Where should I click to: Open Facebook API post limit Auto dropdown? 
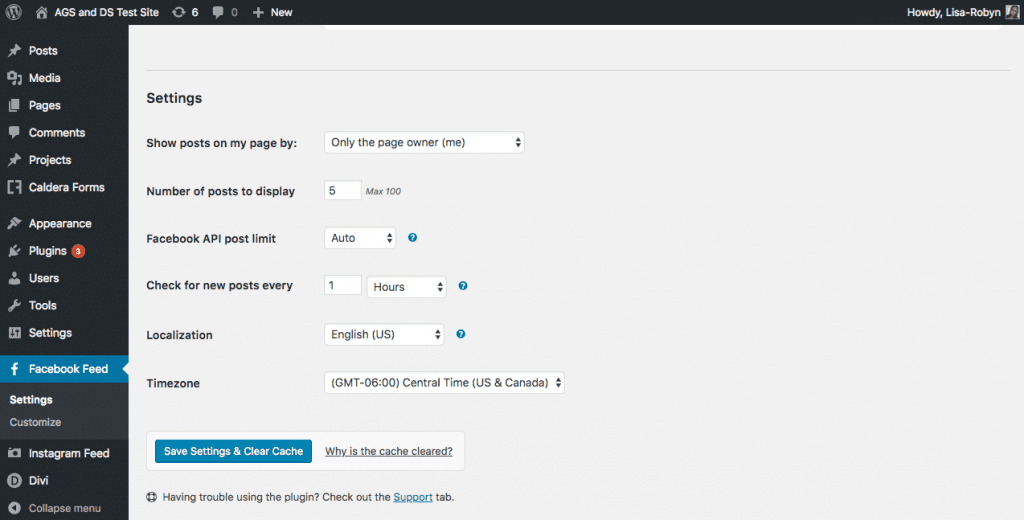pyautogui.click(x=360, y=238)
